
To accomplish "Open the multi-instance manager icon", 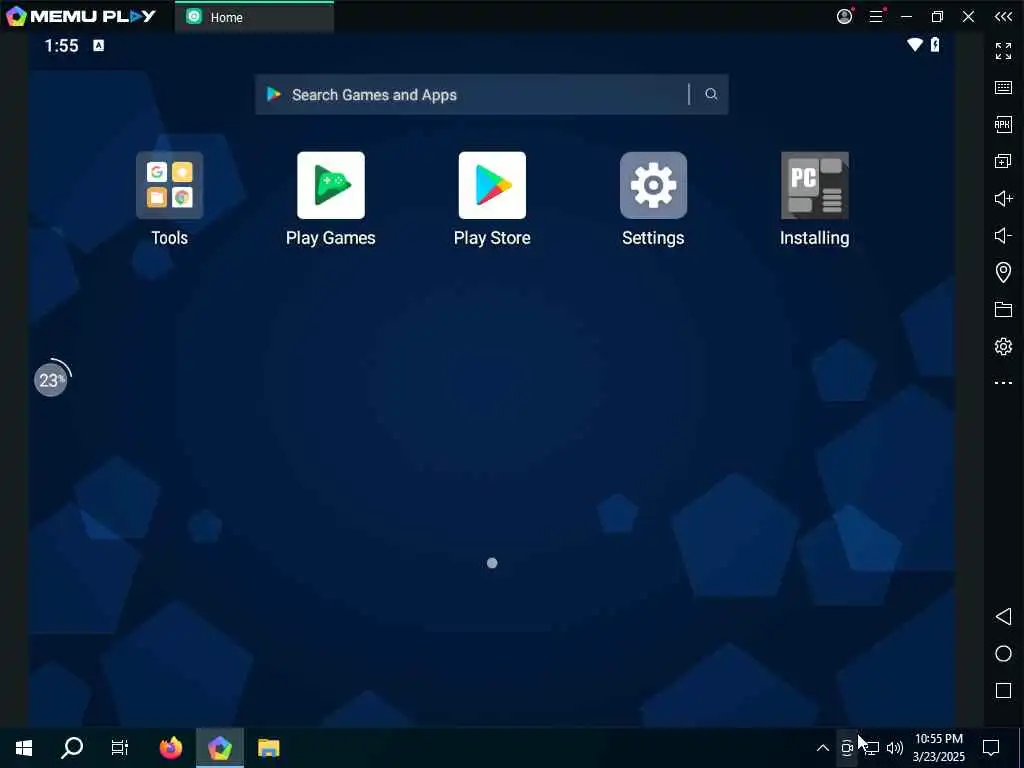I will [1003, 161].
